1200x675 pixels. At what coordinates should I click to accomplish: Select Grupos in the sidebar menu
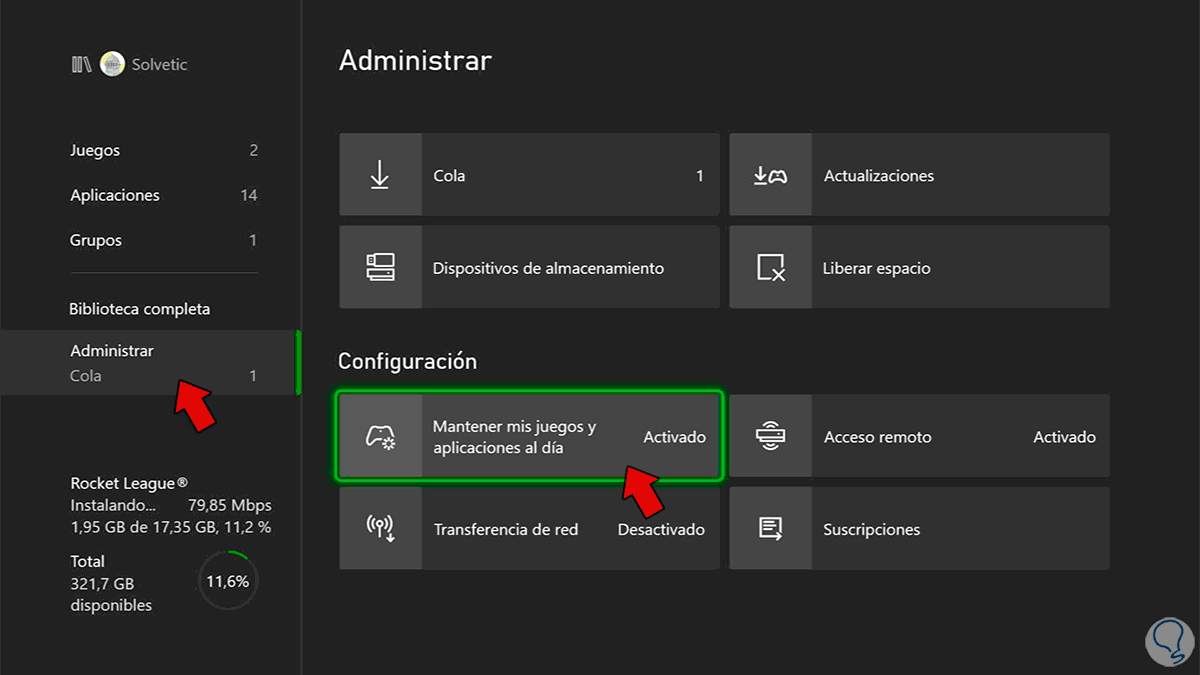(x=96, y=241)
